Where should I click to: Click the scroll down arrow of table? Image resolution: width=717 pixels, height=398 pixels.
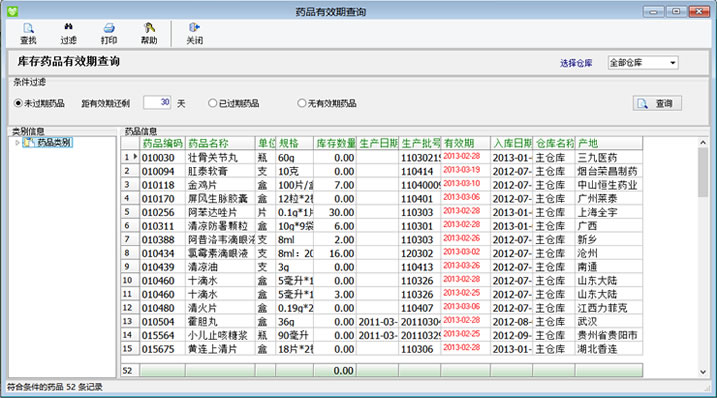(703, 372)
